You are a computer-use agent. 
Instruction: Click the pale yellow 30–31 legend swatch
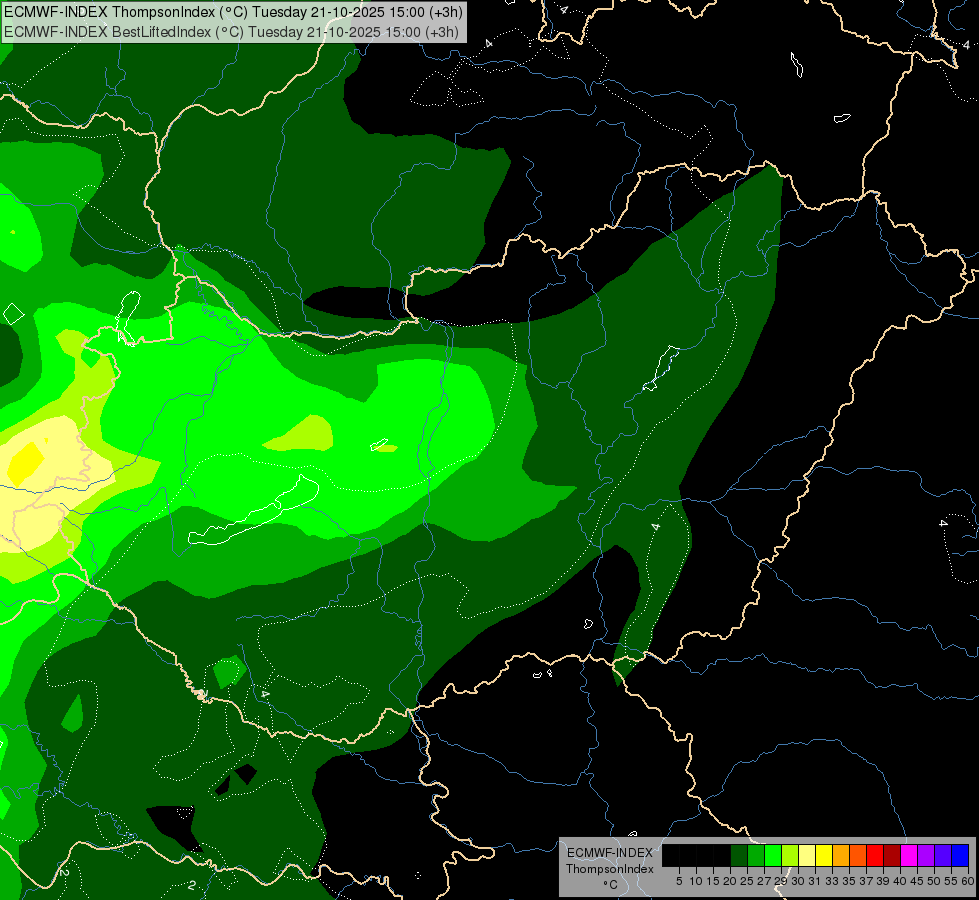click(807, 855)
